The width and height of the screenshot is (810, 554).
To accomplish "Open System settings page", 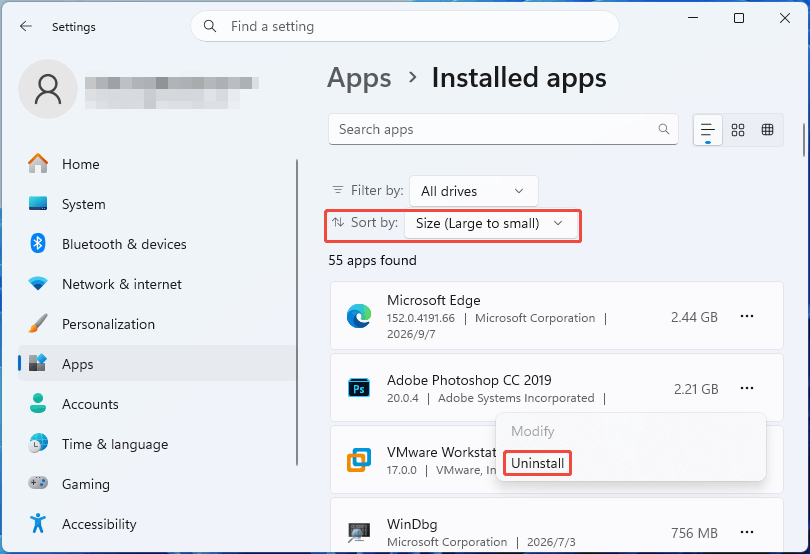I will click(157, 204).
